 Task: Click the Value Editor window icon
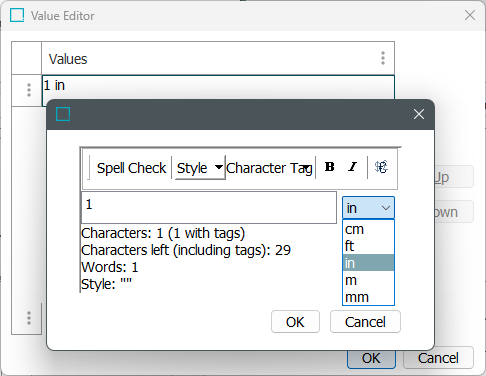(x=17, y=15)
